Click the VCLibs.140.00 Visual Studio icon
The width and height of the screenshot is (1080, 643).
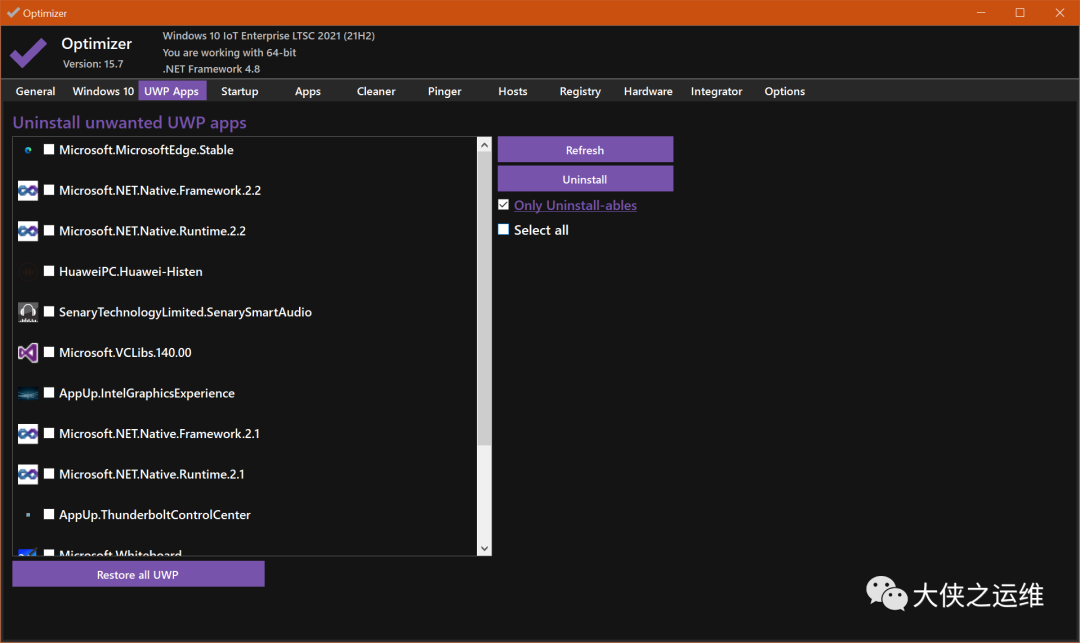pyautogui.click(x=28, y=353)
